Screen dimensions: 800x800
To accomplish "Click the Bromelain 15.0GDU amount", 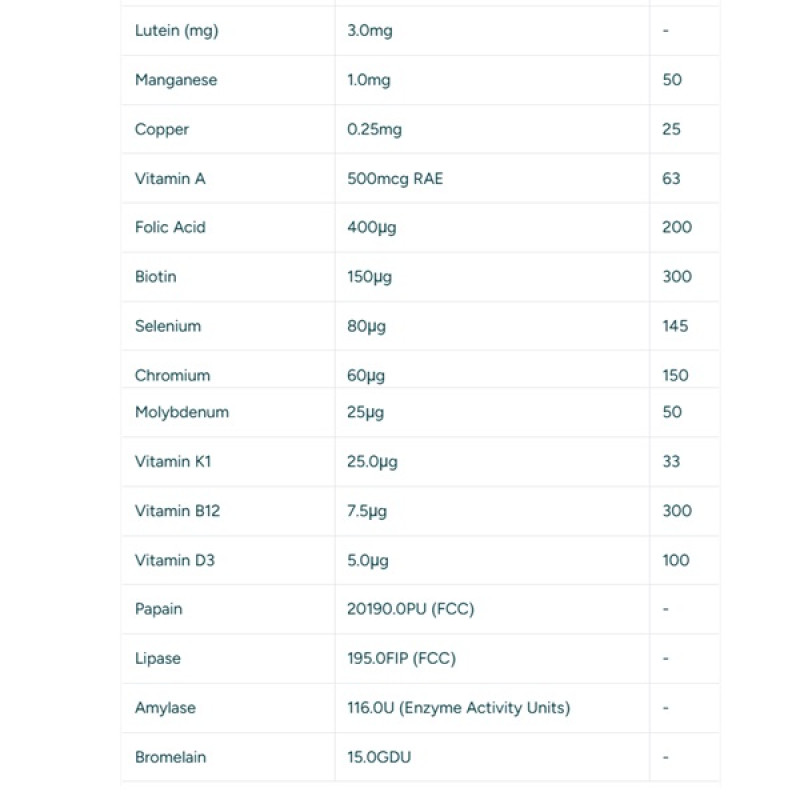I will pyautogui.click(x=379, y=757).
